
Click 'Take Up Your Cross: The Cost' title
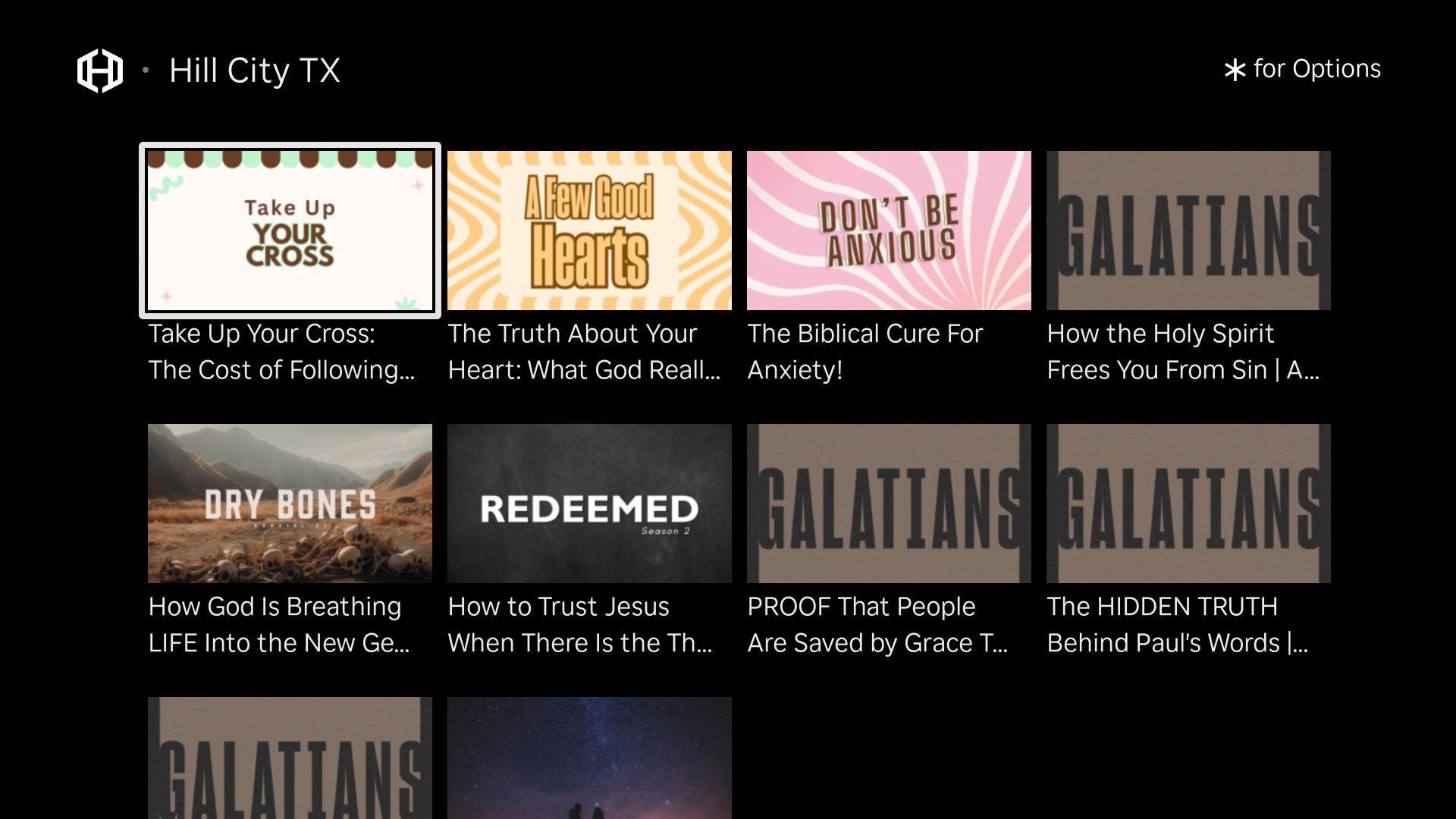[x=281, y=352]
